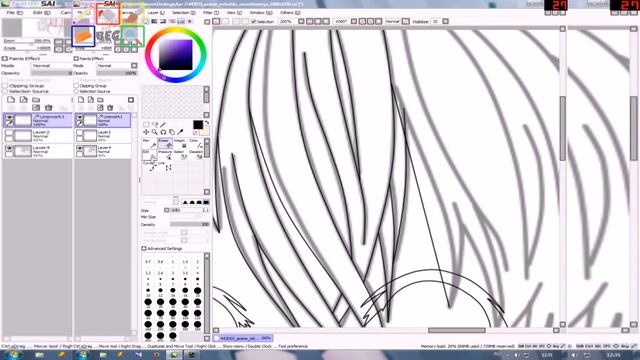Select the linework Color tool
This screenshot has height=360, width=640.
pyautogui.click(x=196, y=143)
